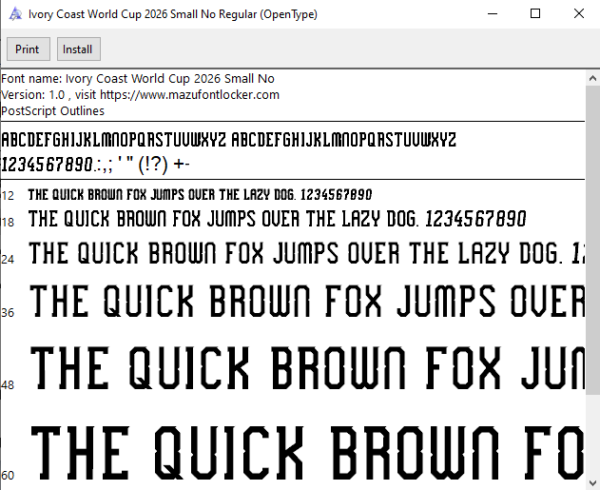
Task: Click the PostScript Outlines text
Action: tap(53, 111)
